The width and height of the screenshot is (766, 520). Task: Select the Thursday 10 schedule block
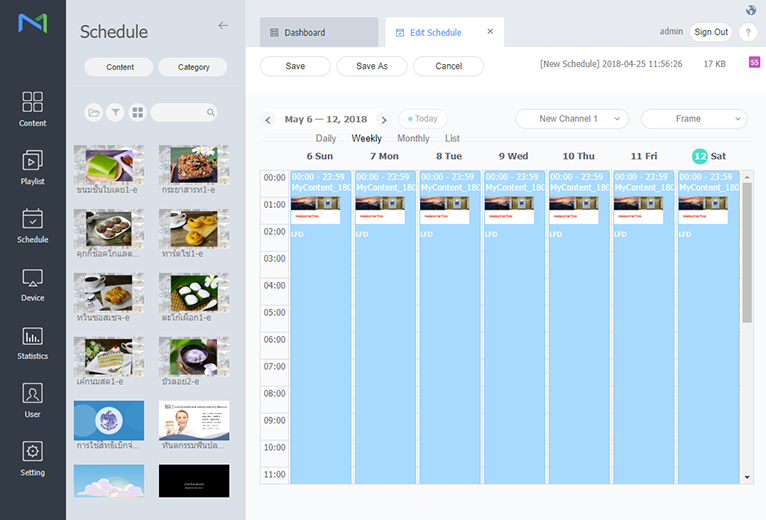tap(579, 327)
